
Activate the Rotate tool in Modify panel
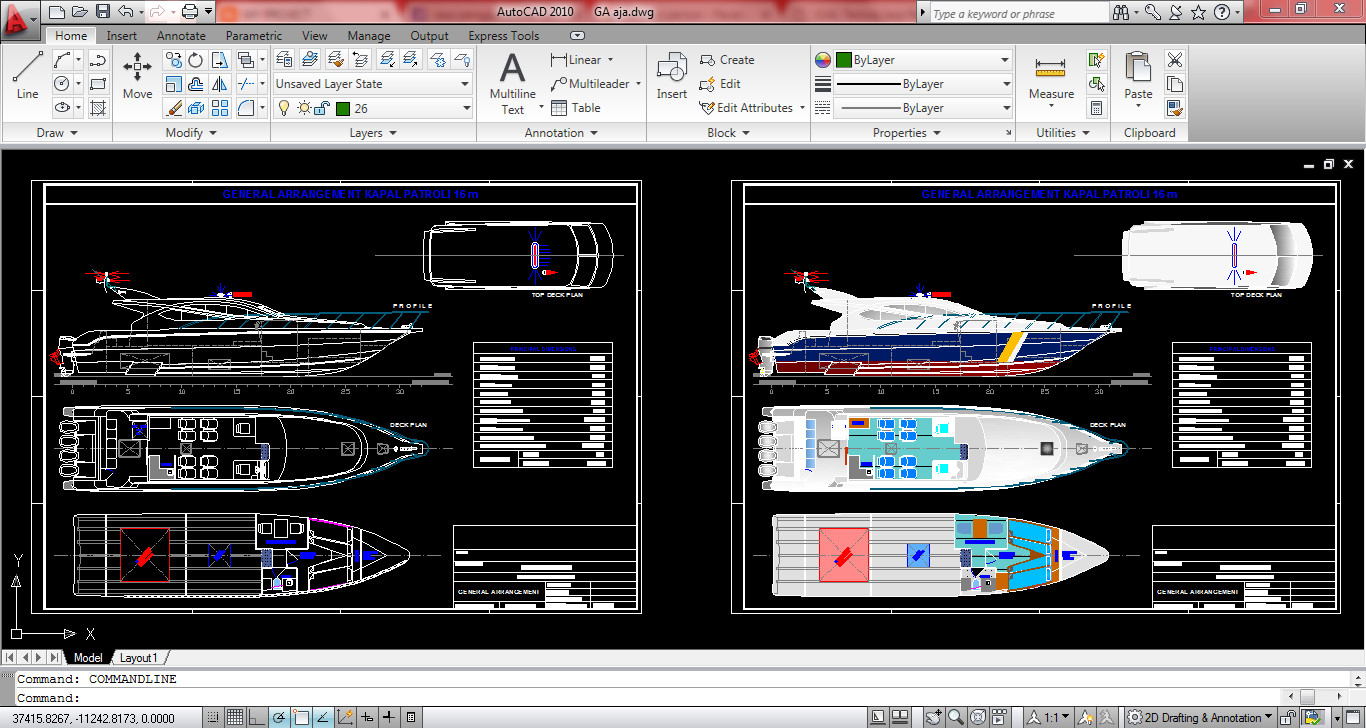pyautogui.click(x=196, y=62)
